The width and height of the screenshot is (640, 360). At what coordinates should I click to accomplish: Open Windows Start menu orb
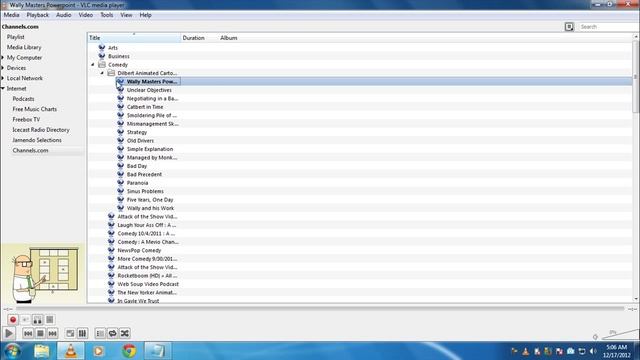tap(13, 351)
